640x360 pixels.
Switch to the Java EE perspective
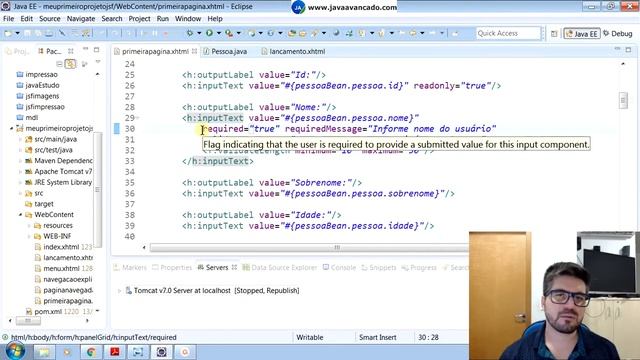click(582, 33)
